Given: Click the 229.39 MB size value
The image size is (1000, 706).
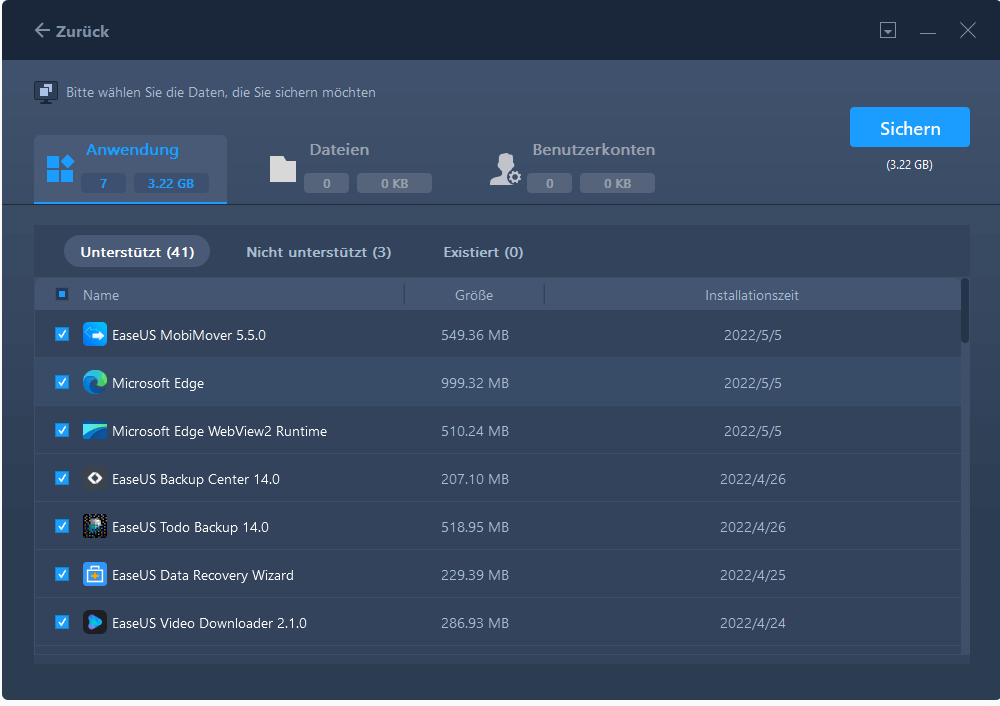Looking at the screenshot, I should click(x=475, y=575).
